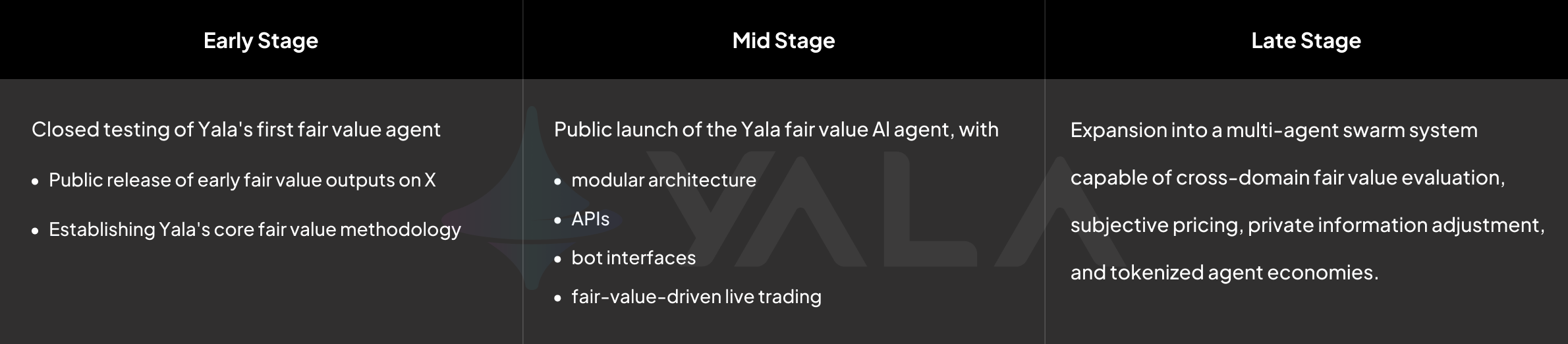Open the Late Stage column header

click(x=1306, y=41)
